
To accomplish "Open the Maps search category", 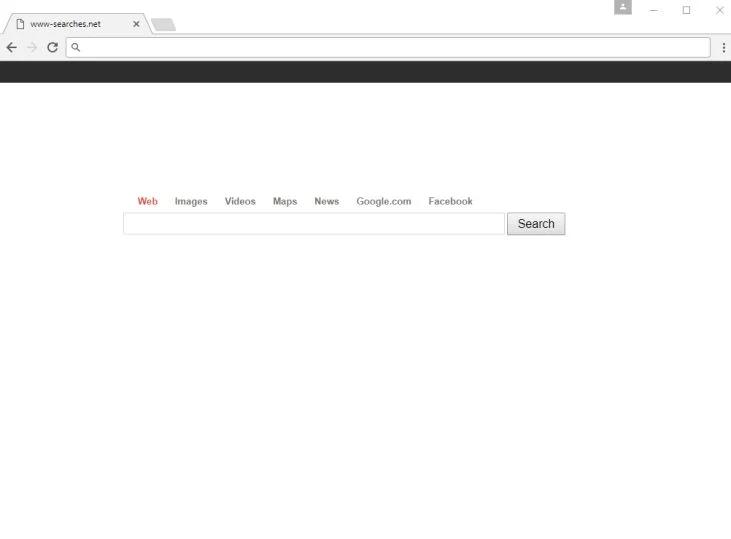I will coord(285,201).
